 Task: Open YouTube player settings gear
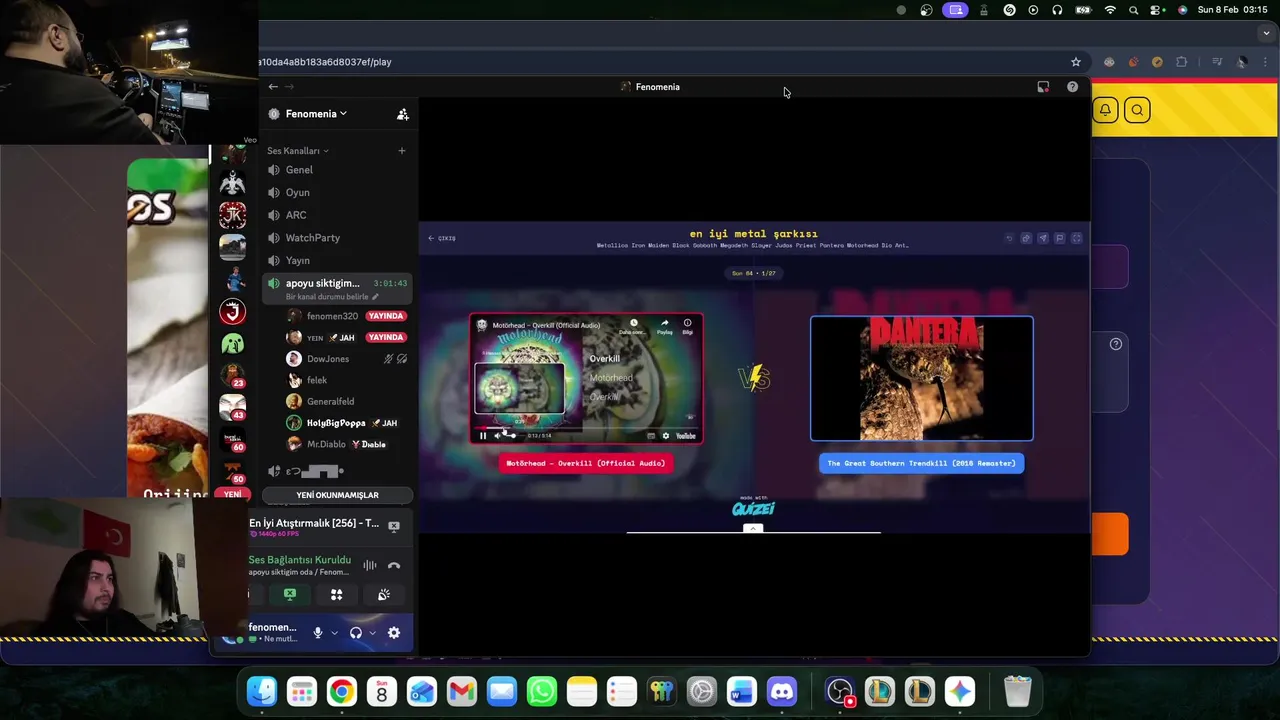tap(666, 436)
